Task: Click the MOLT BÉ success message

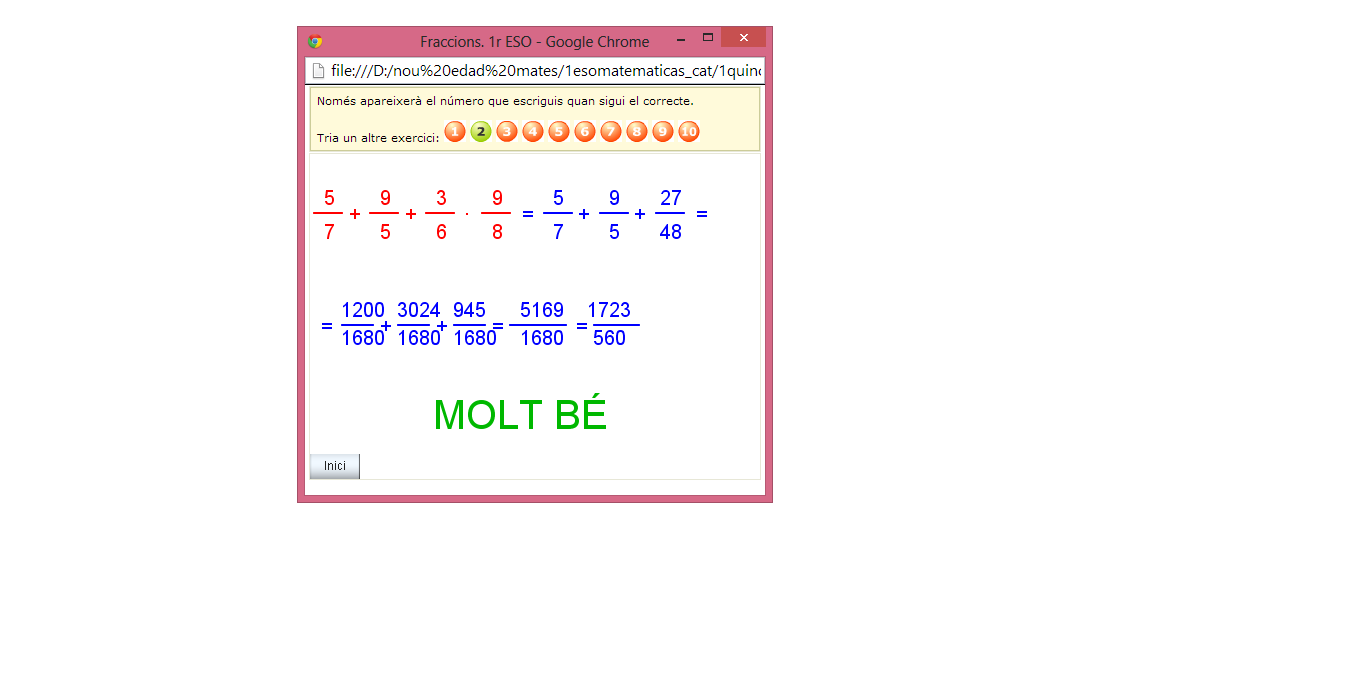Action: pyautogui.click(x=520, y=415)
